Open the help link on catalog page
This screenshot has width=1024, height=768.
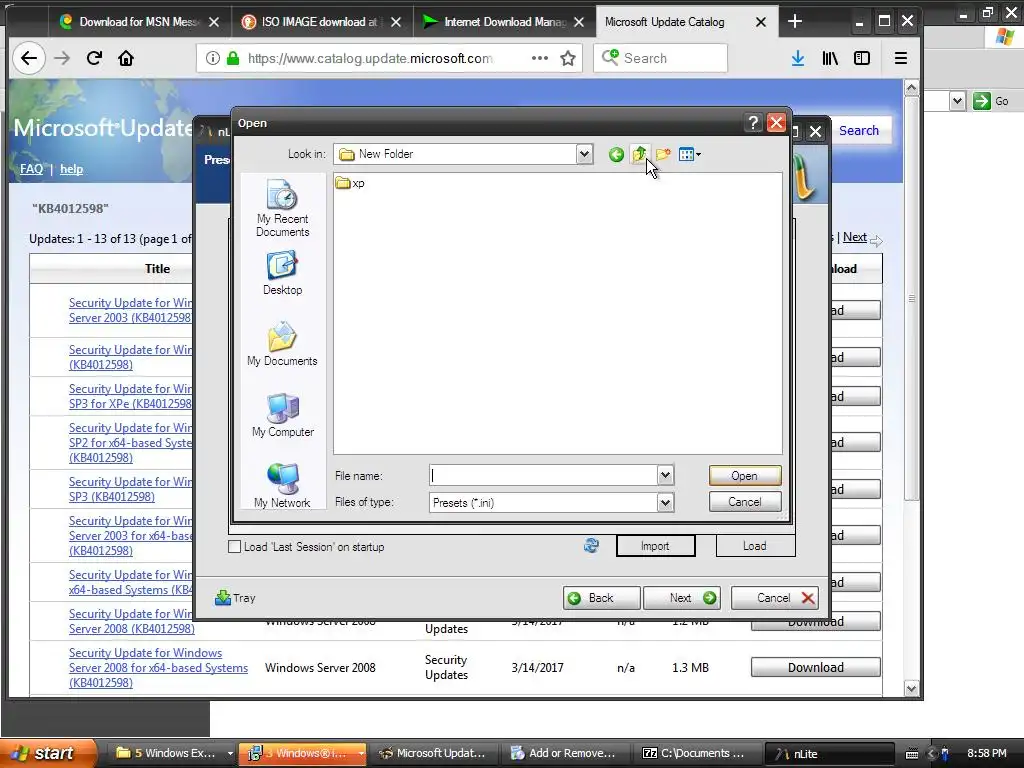pos(71,169)
